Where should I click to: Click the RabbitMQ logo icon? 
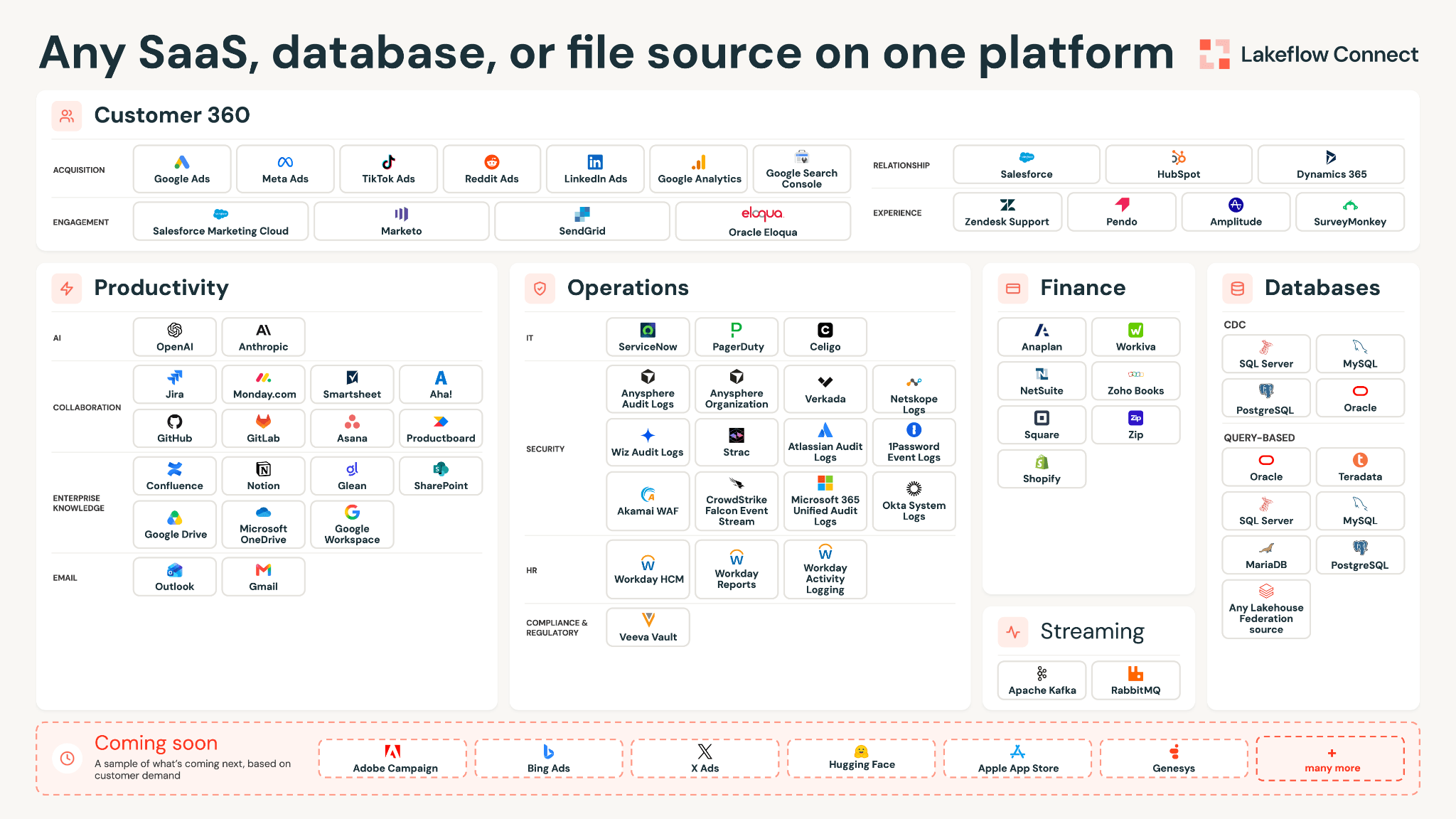1136,673
